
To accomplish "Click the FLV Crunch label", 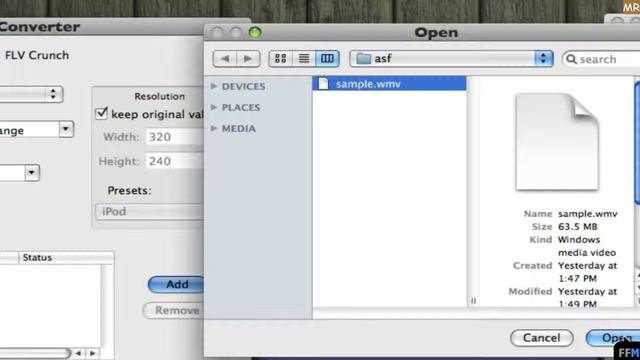I will 37,55.
